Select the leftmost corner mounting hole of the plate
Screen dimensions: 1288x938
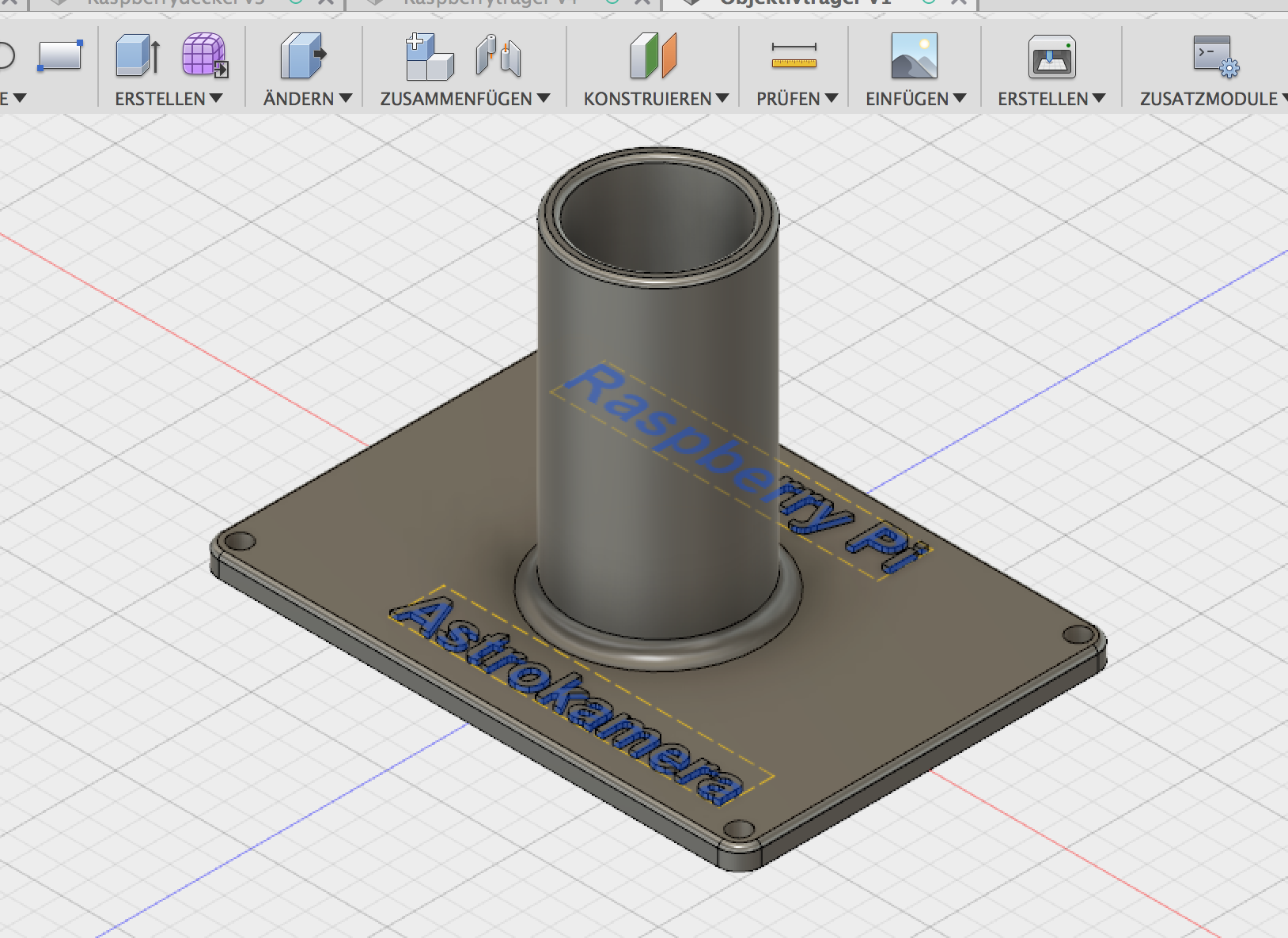241,542
